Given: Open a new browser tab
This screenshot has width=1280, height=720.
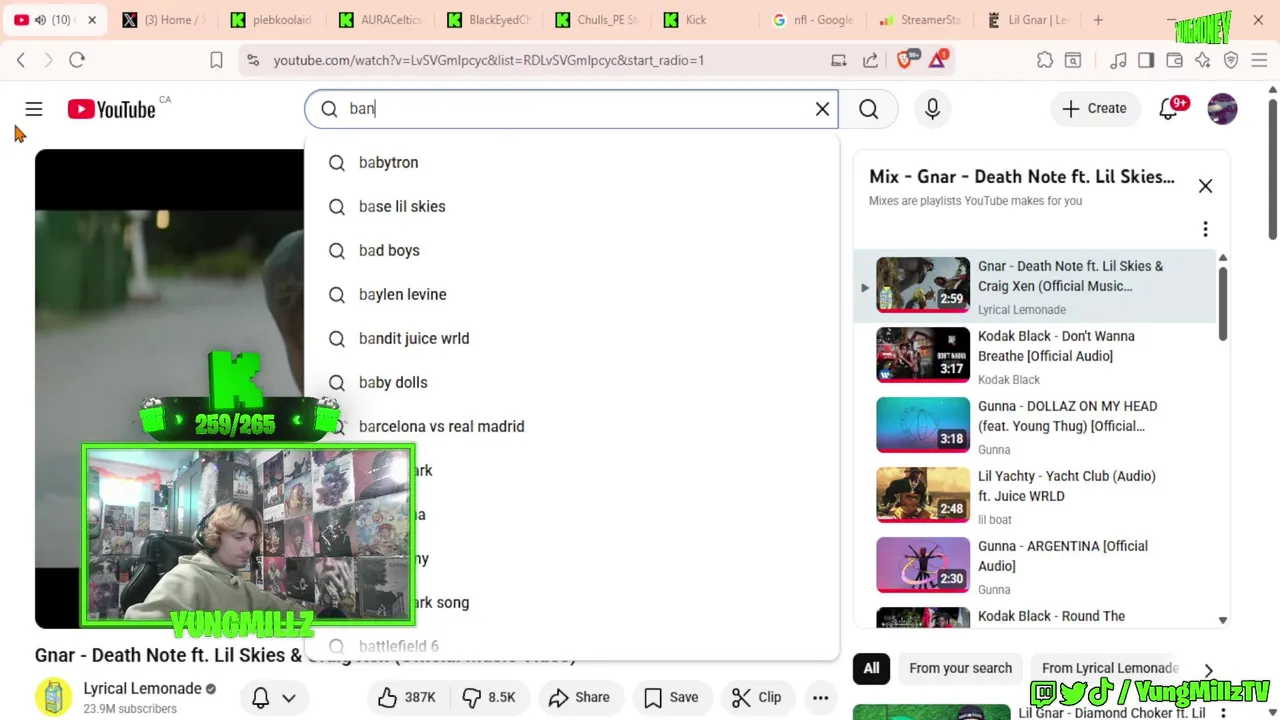Looking at the screenshot, I should [x=1098, y=19].
